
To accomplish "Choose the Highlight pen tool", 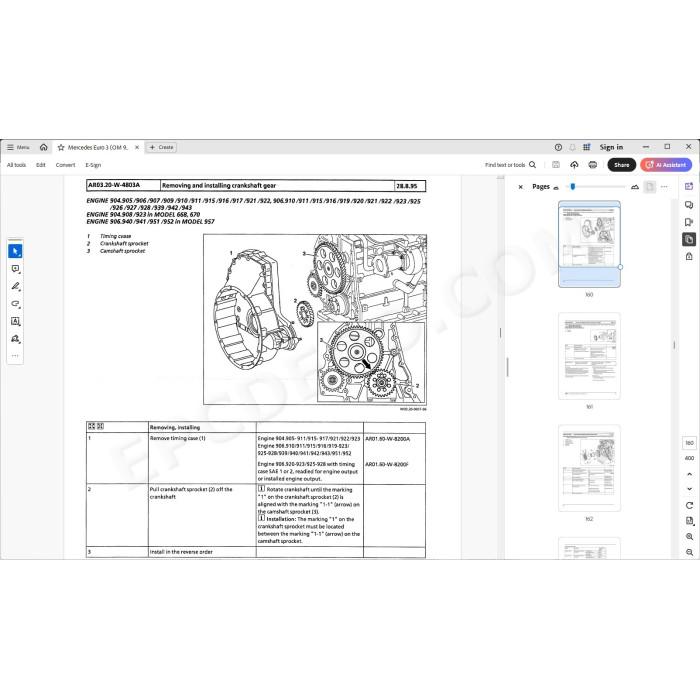I will click(x=15, y=286).
